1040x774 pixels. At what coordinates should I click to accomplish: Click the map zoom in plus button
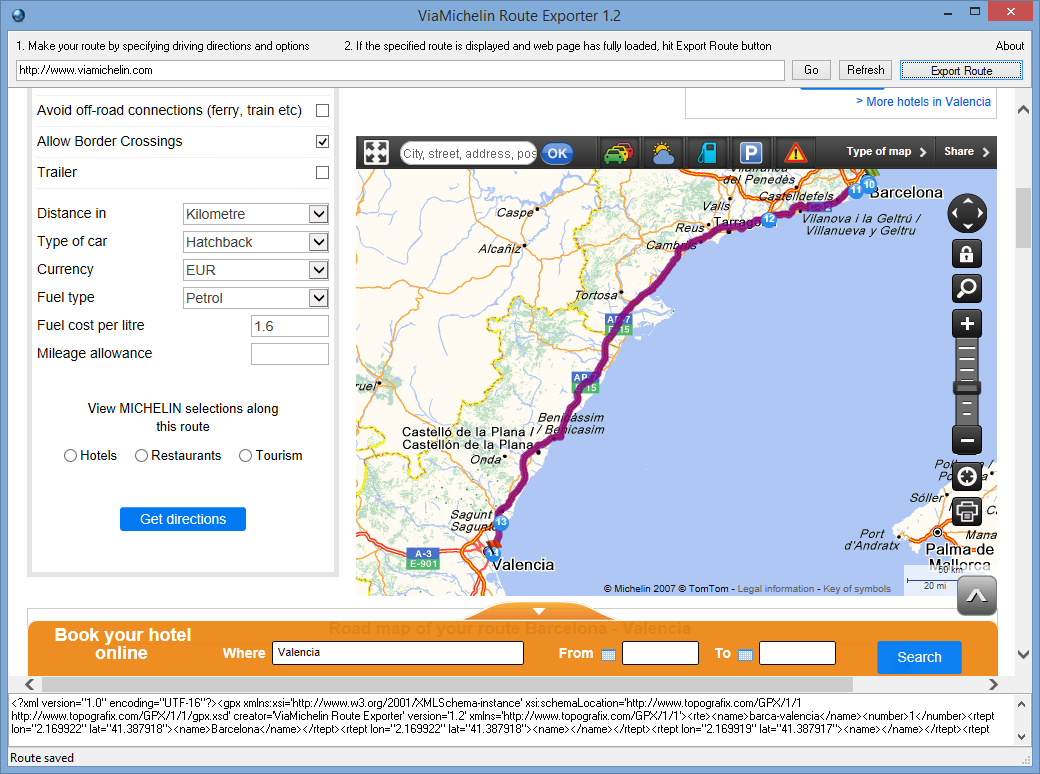tap(966, 324)
